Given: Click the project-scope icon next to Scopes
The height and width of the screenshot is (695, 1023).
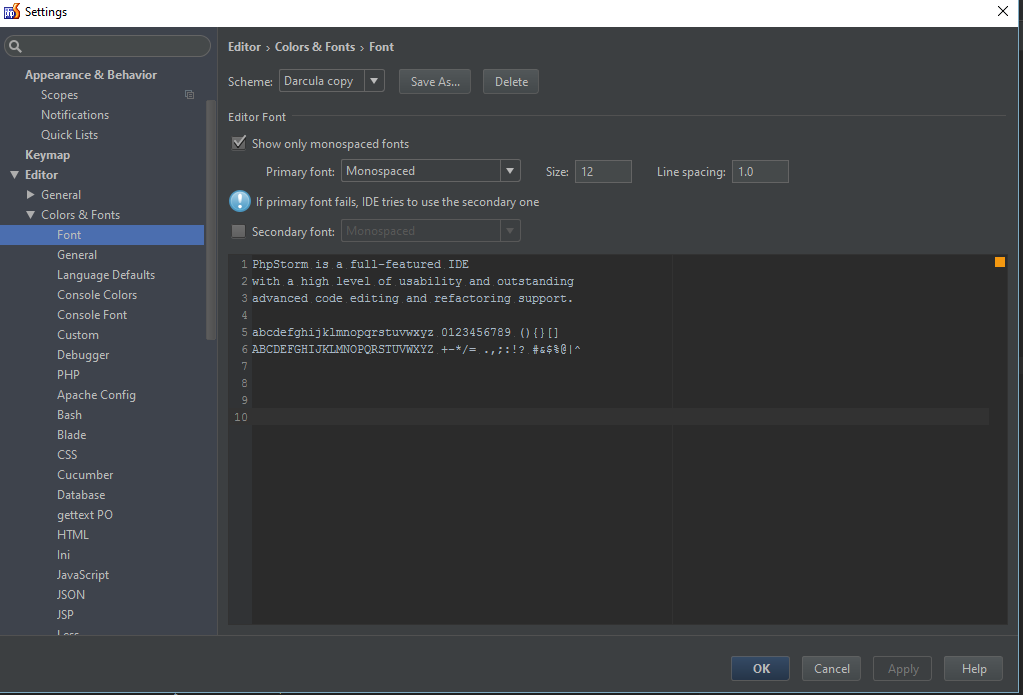Looking at the screenshot, I should [x=189, y=95].
